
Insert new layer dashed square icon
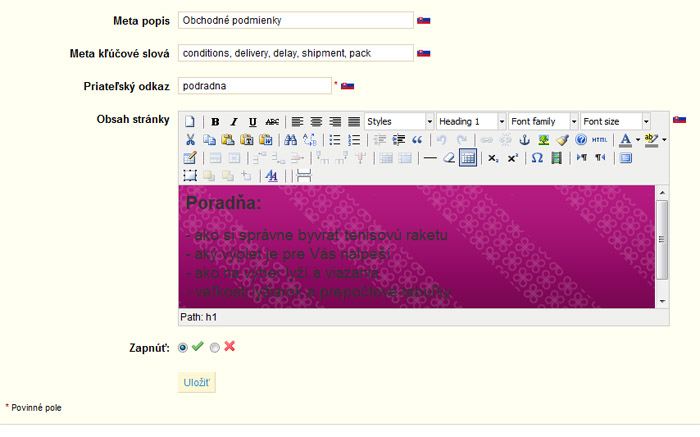[190, 176]
